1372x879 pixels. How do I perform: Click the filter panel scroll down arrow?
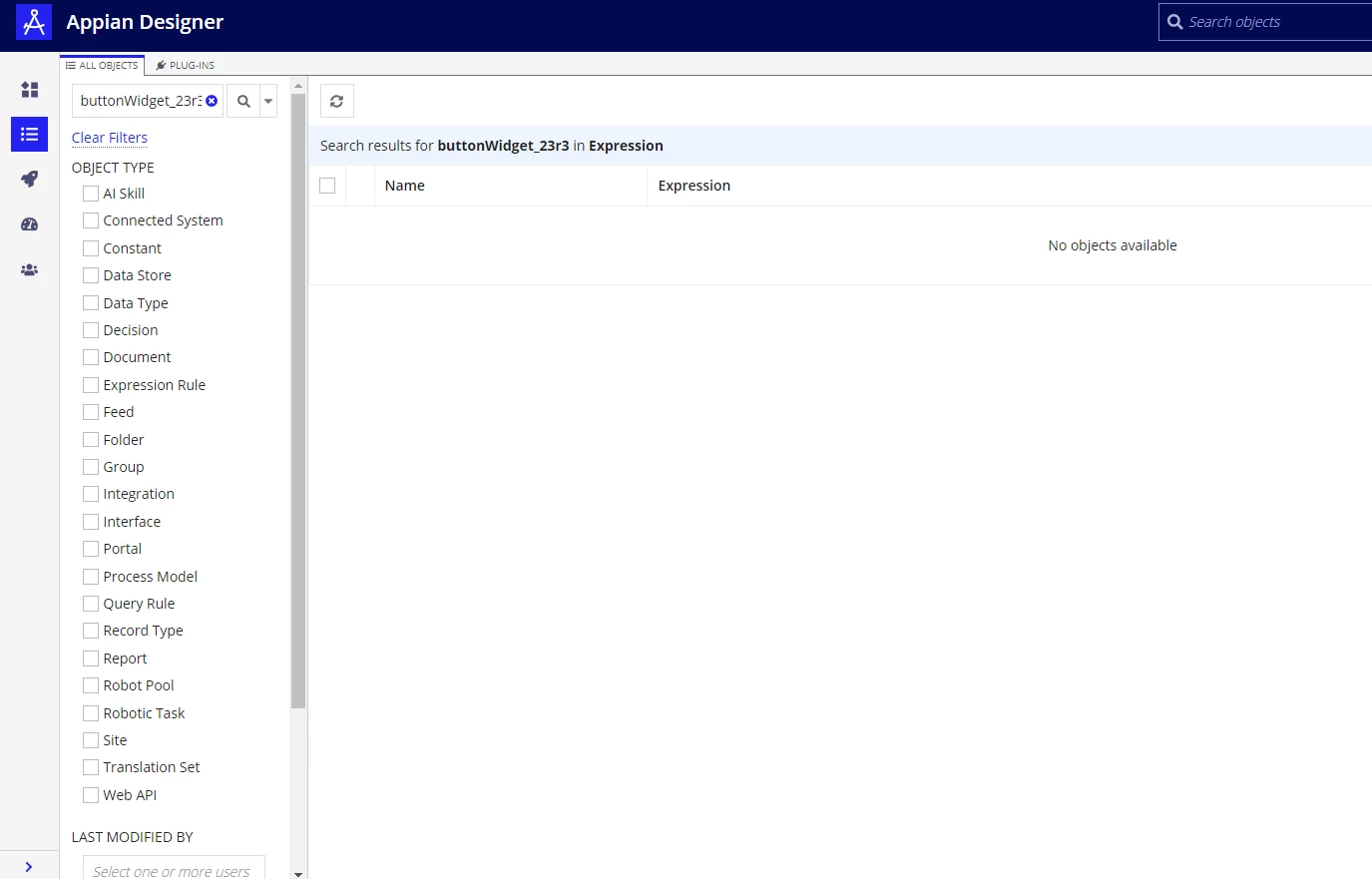click(x=298, y=873)
